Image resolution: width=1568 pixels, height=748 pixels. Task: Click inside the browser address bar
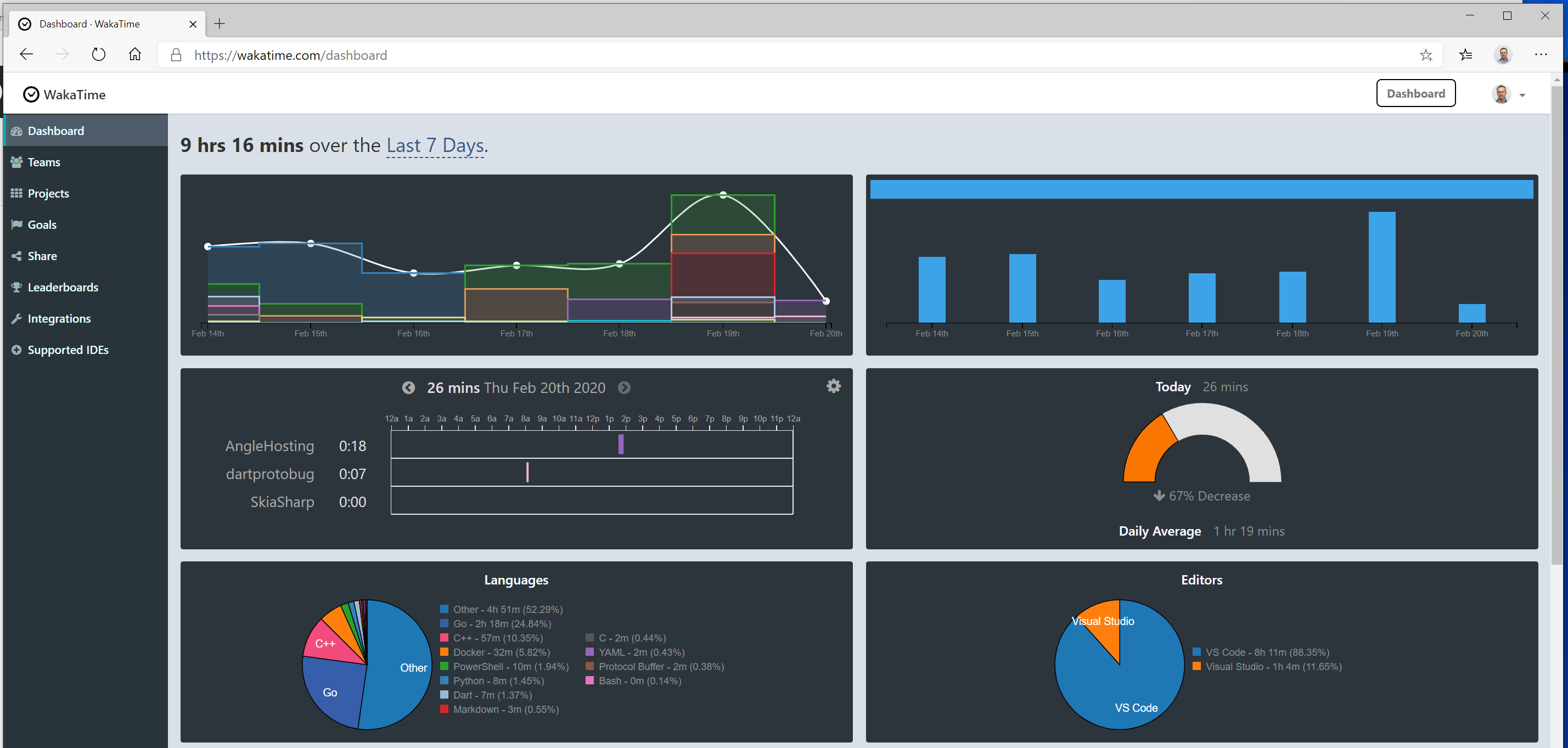point(426,55)
